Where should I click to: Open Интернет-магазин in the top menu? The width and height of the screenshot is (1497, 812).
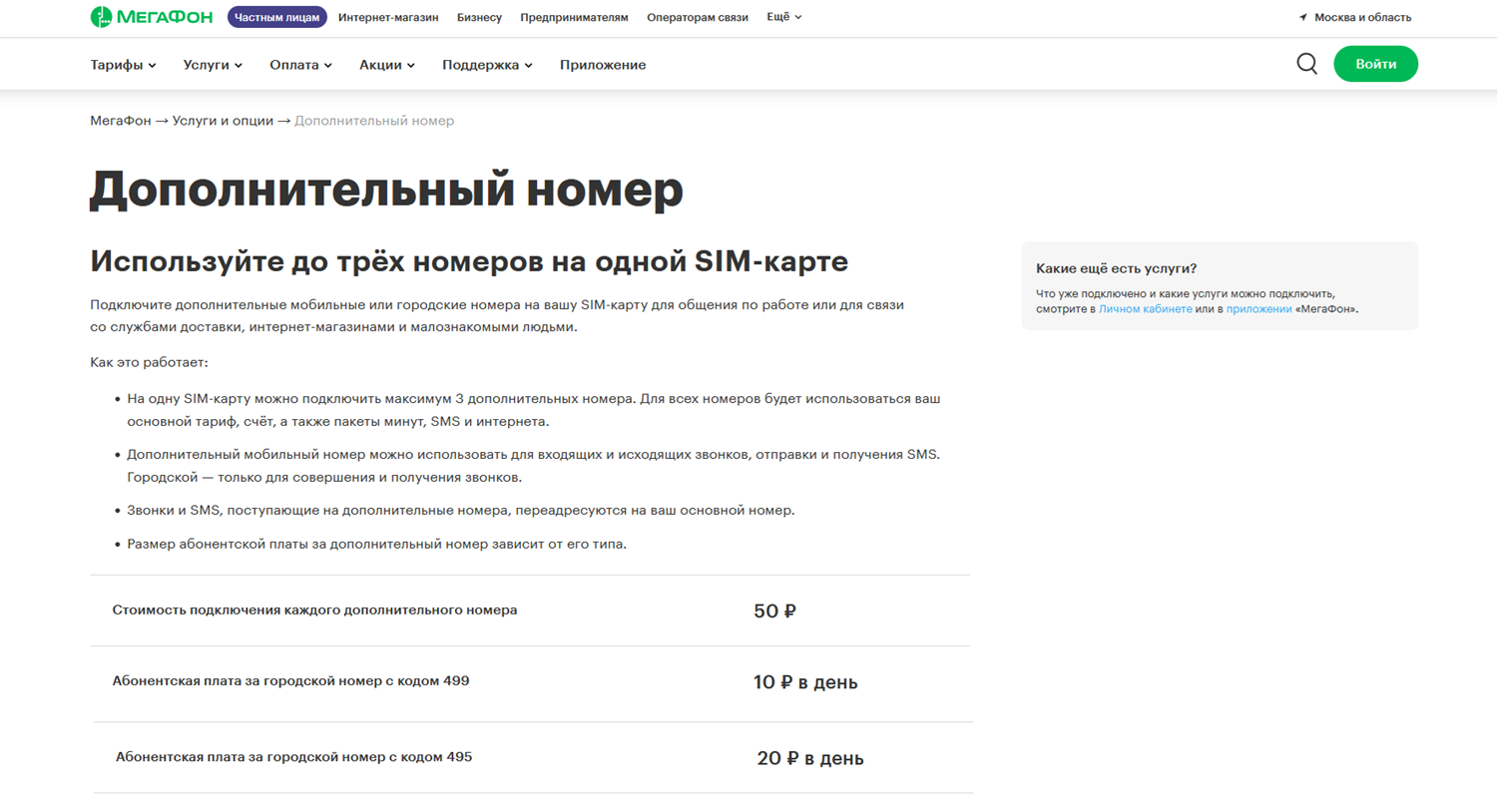coord(388,17)
